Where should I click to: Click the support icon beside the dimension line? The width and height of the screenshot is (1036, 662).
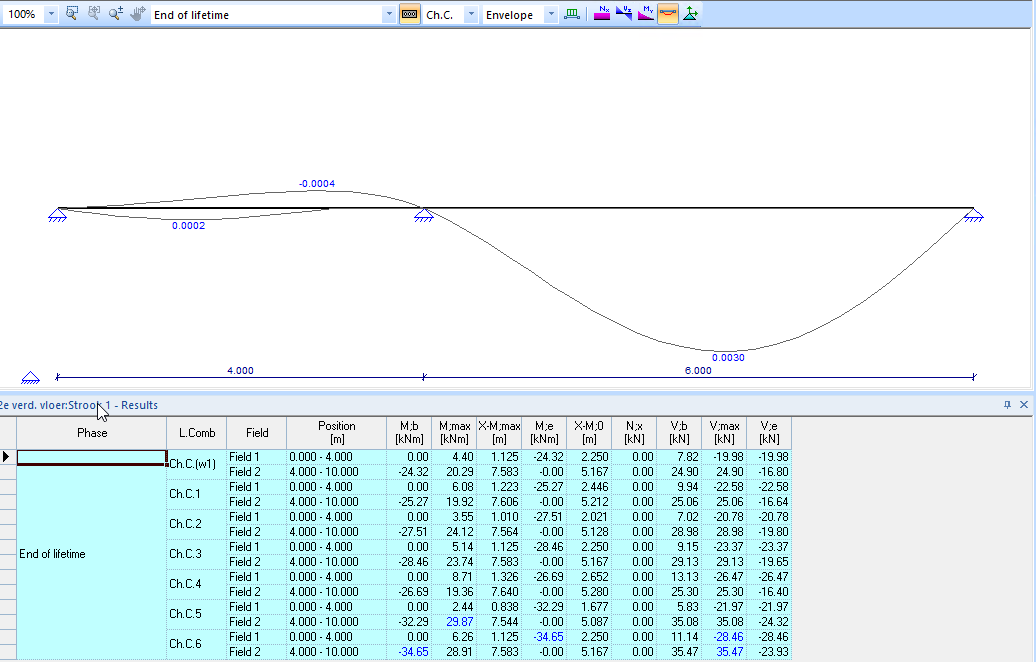[30, 378]
